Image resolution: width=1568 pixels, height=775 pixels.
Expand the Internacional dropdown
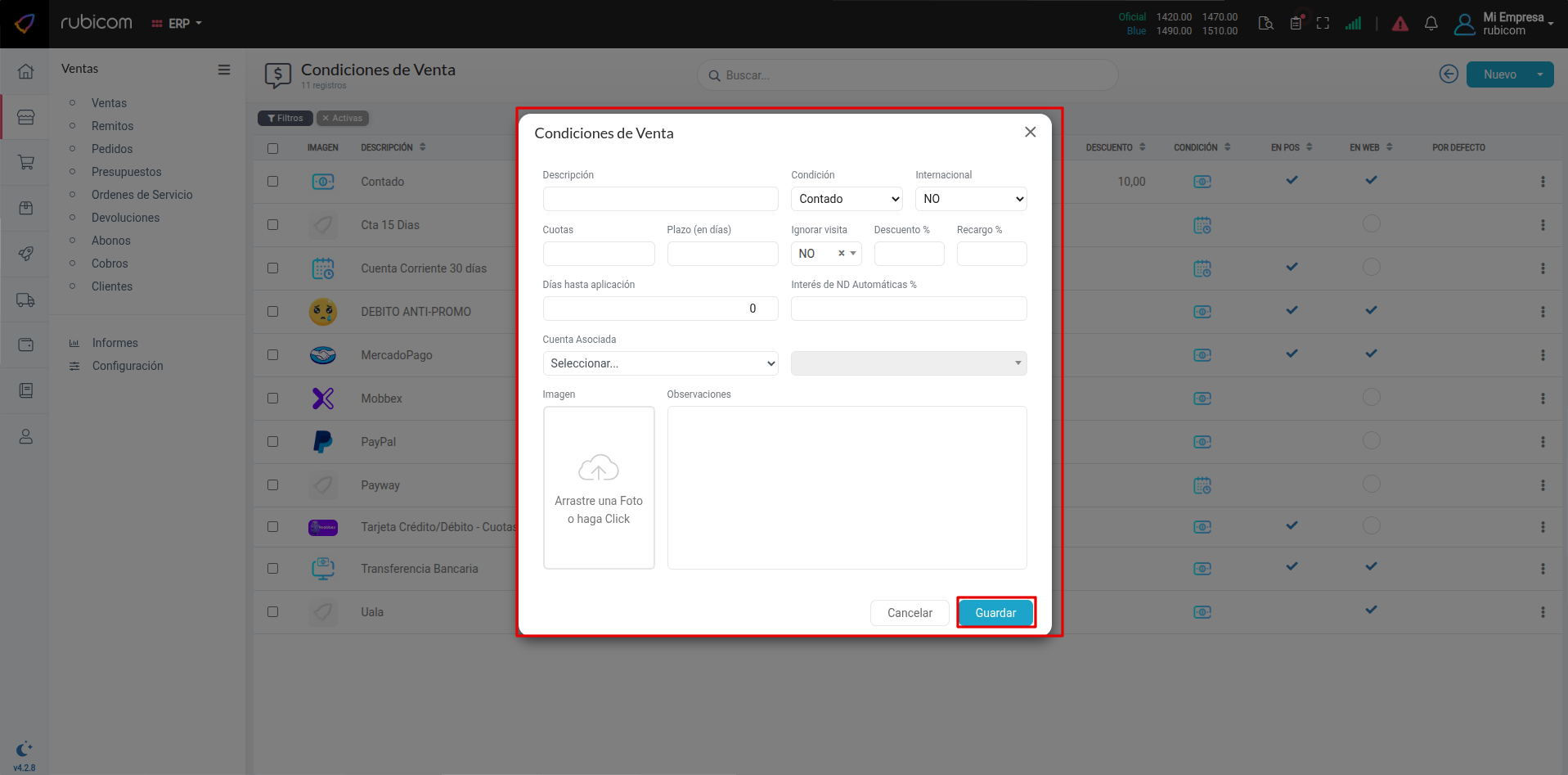(x=971, y=199)
